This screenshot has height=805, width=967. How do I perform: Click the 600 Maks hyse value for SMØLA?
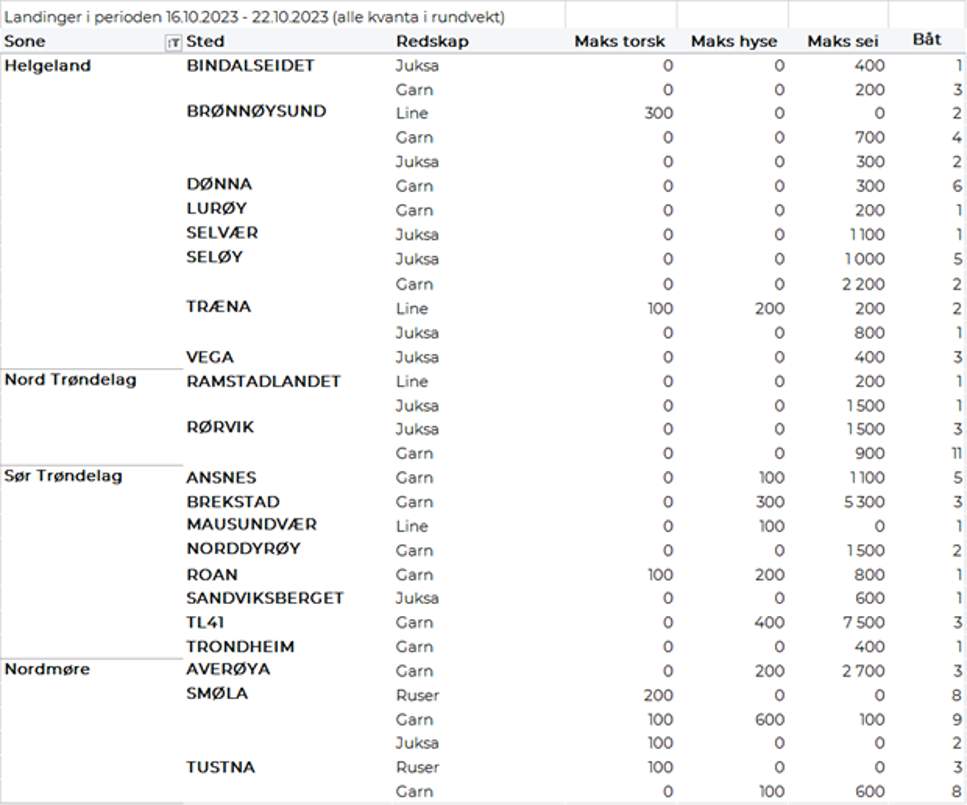point(768,719)
